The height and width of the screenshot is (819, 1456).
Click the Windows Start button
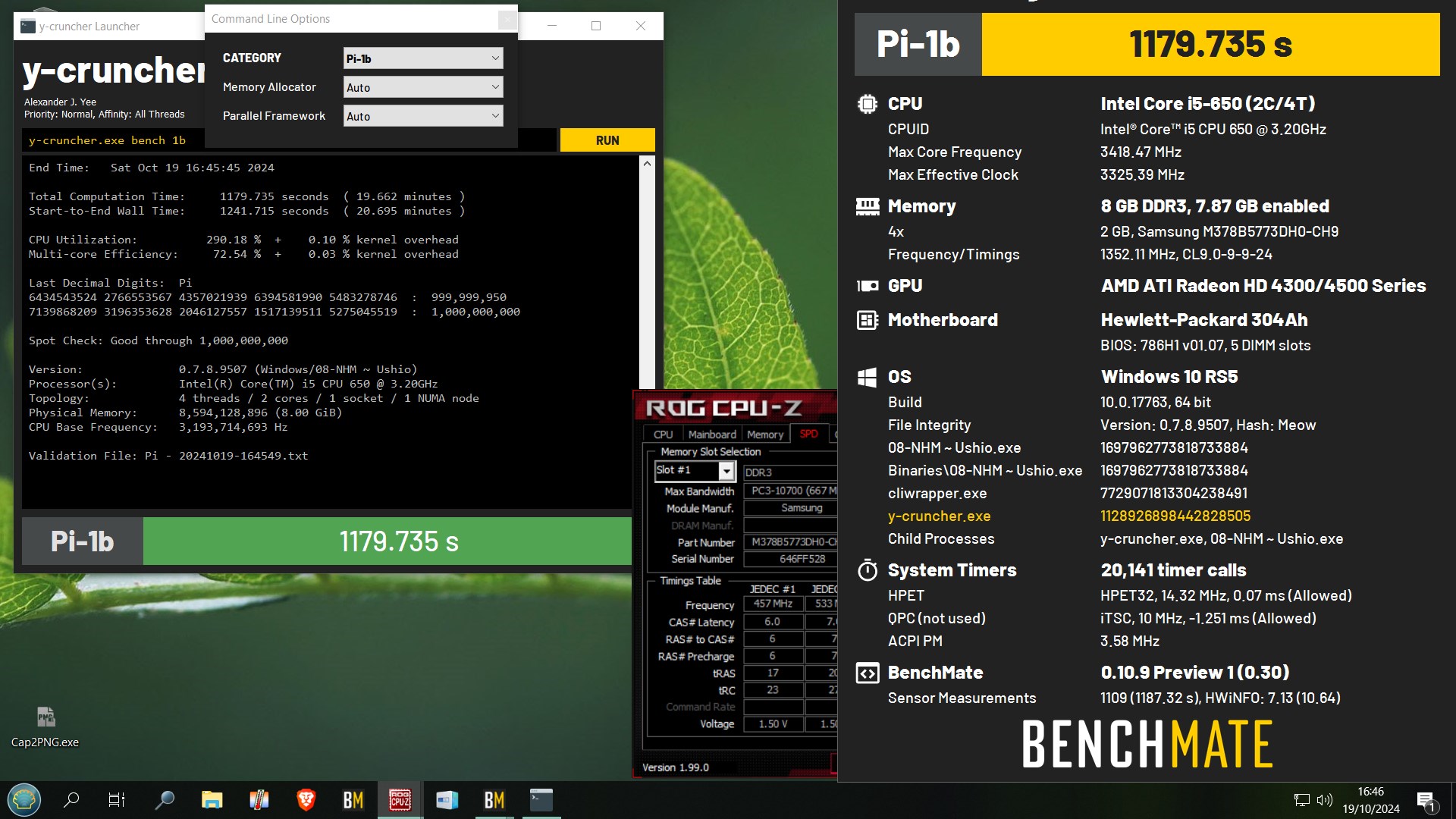(x=24, y=799)
